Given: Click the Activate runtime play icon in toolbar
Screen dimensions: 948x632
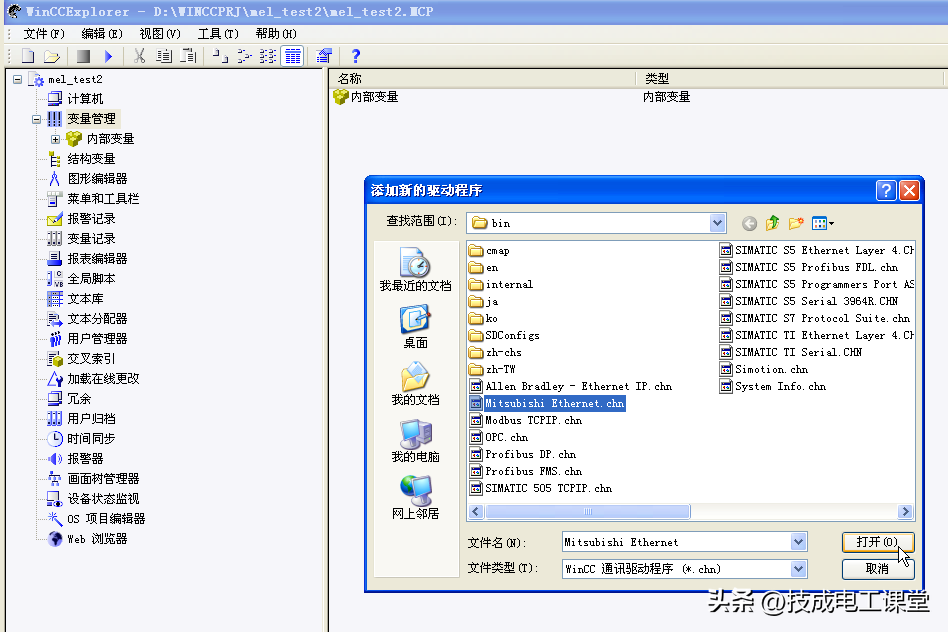Looking at the screenshot, I should coord(108,56).
